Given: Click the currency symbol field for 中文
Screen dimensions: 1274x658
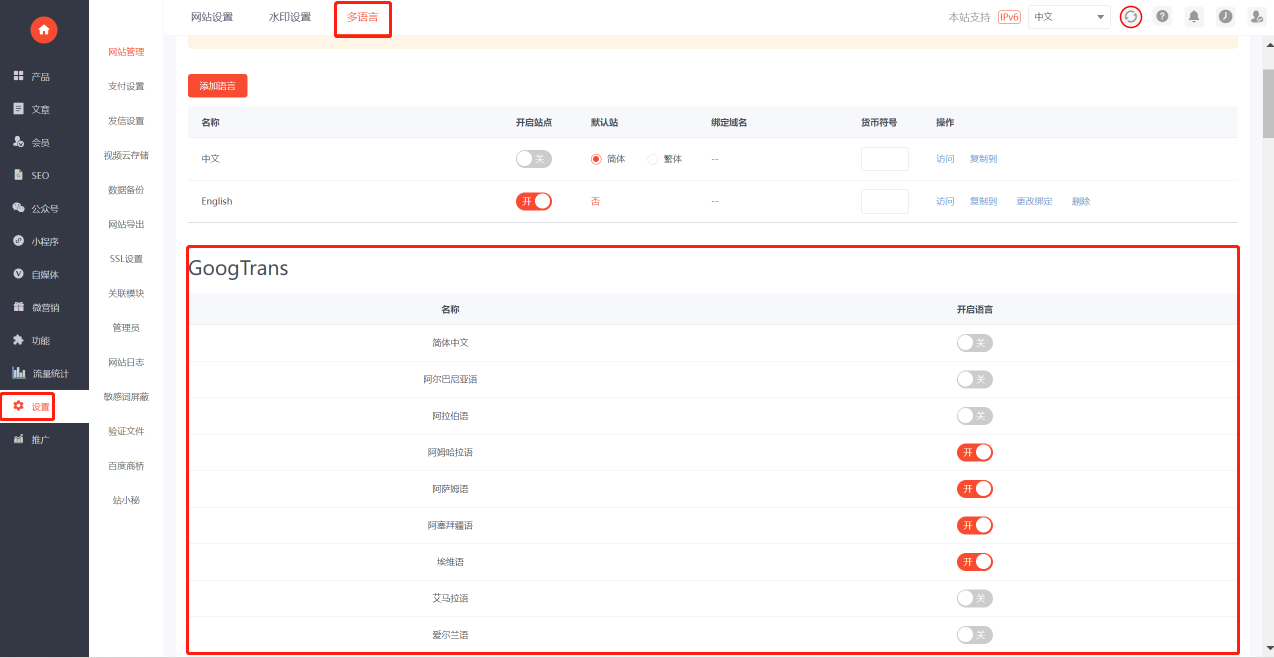Looking at the screenshot, I should point(885,159).
